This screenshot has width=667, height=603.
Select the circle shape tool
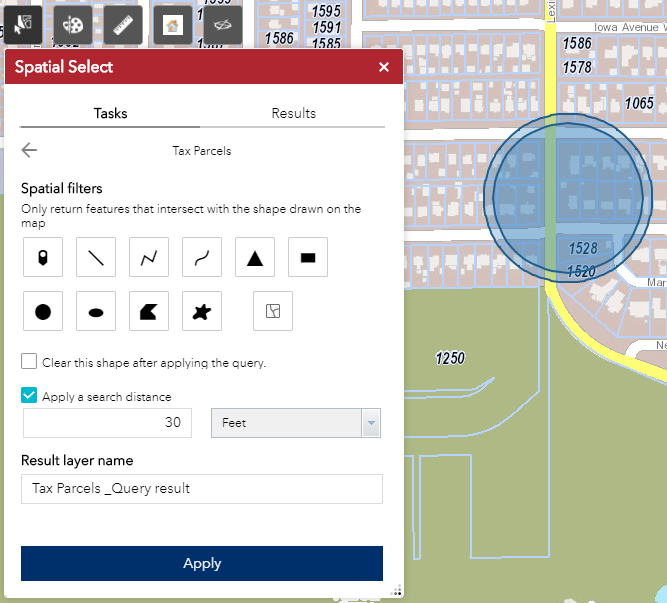point(43,311)
